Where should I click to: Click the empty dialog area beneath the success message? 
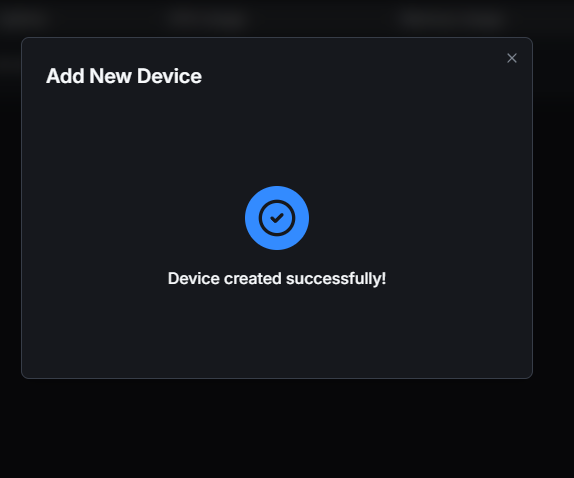pos(277,333)
